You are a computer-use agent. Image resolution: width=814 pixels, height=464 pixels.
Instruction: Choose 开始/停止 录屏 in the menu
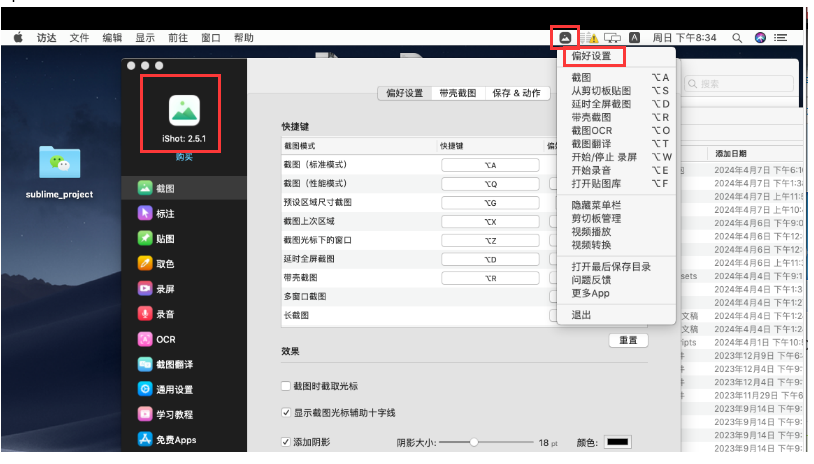616,157
